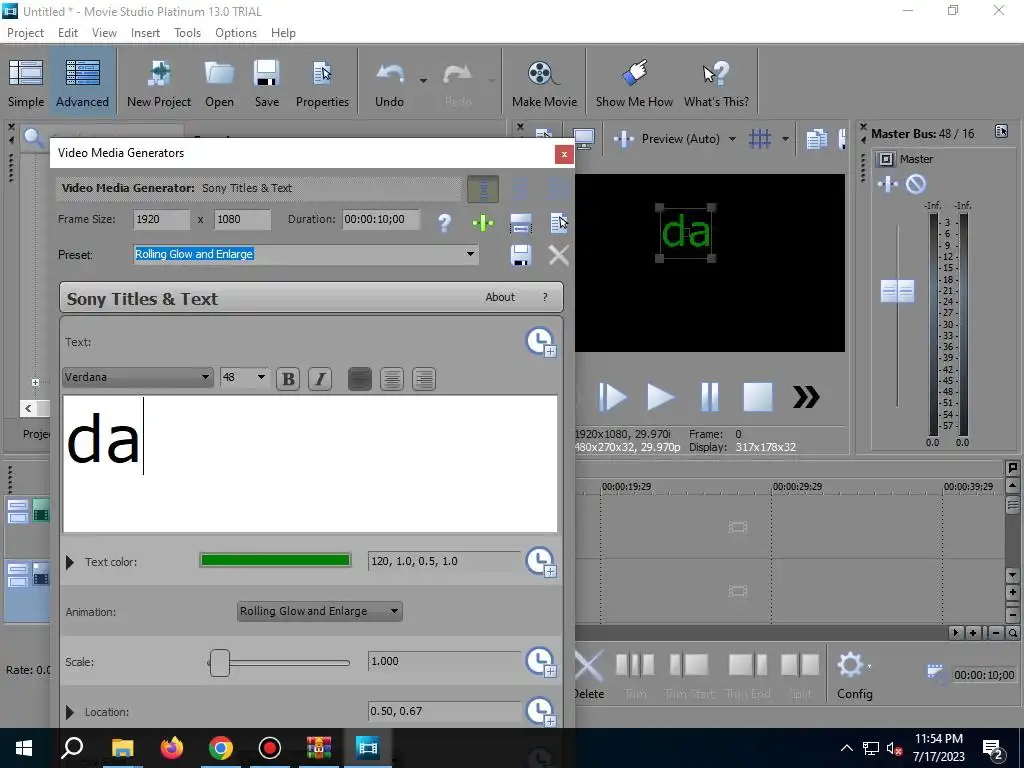The image size is (1024, 768).
Task: Toggle italic text formatting
Action: click(x=320, y=379)
